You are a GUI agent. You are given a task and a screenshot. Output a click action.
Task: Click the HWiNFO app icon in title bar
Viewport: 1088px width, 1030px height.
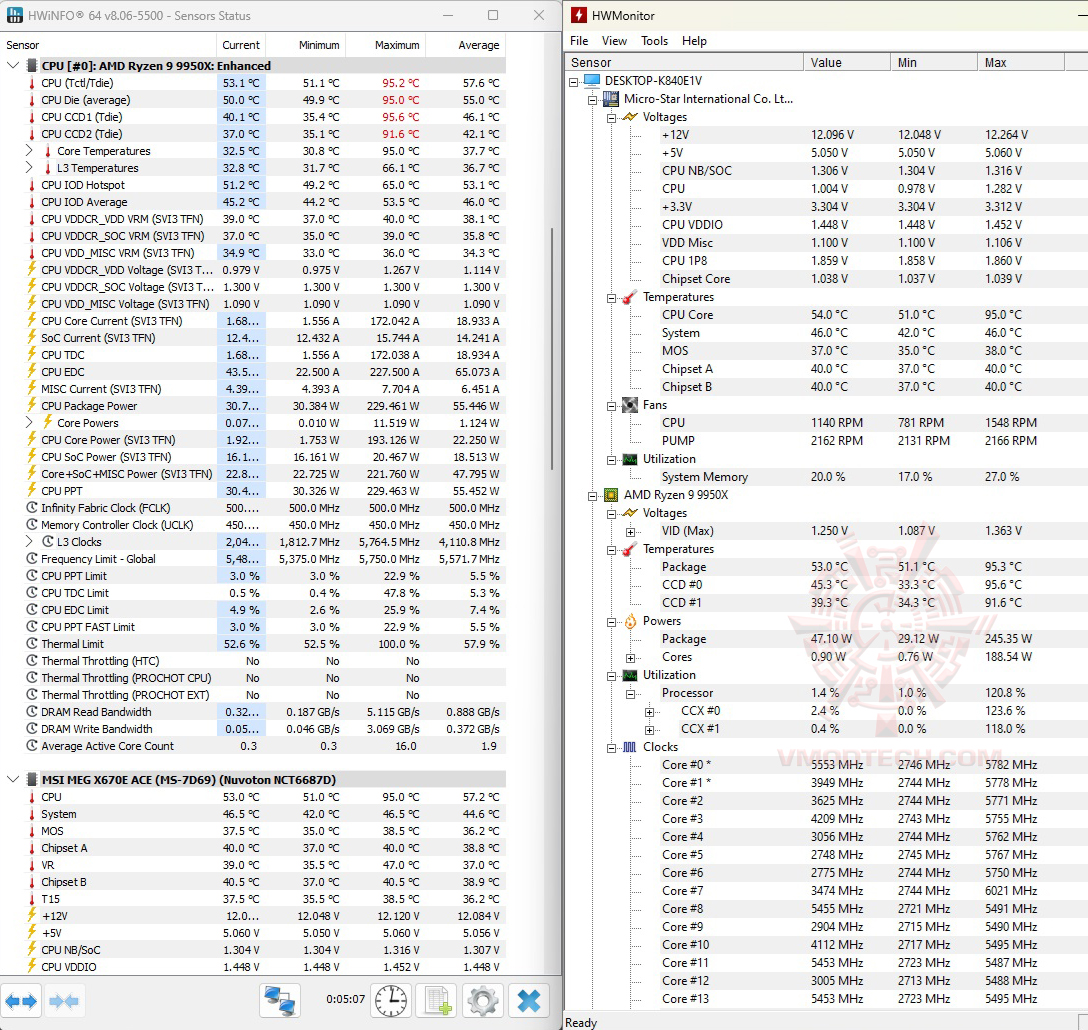(x=14, y=15)
